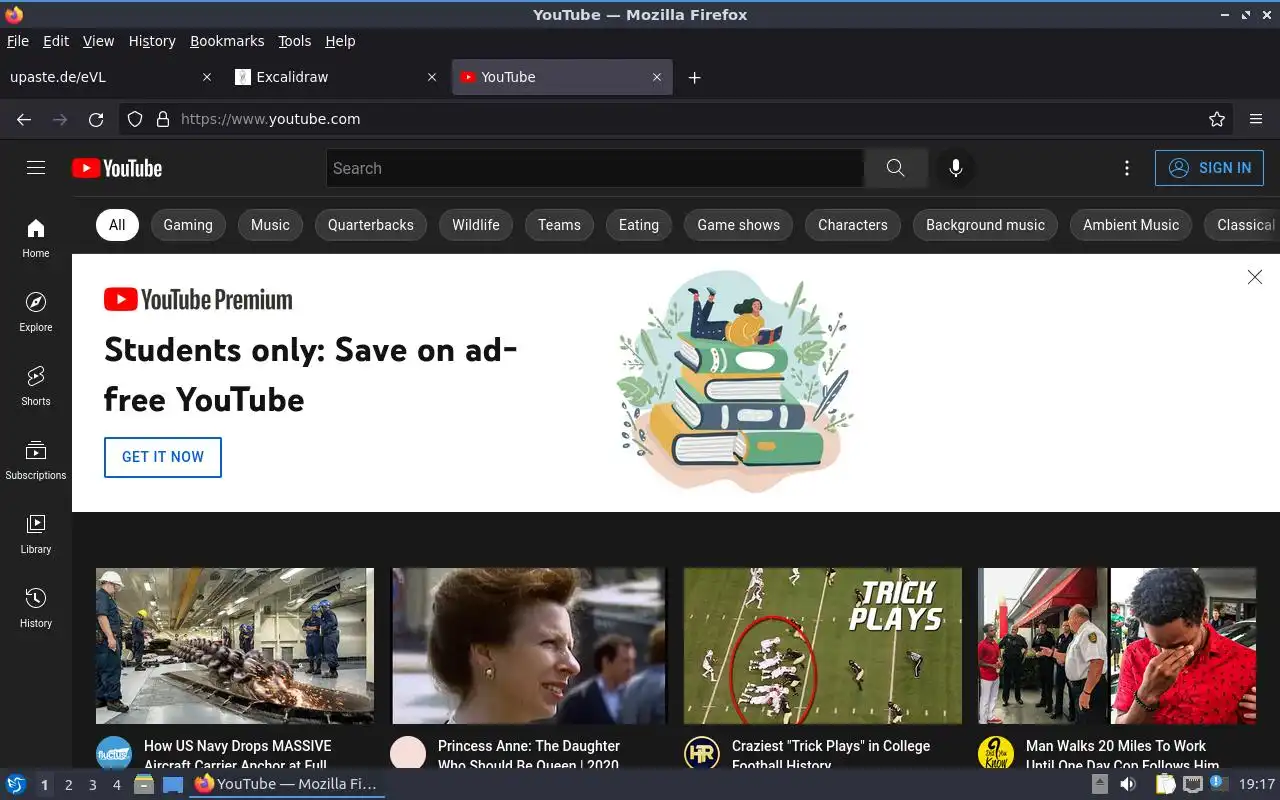Open the Princess Anne video thumbnail
Viewport: 1280px width, 800px height.
tap(529, 646)
